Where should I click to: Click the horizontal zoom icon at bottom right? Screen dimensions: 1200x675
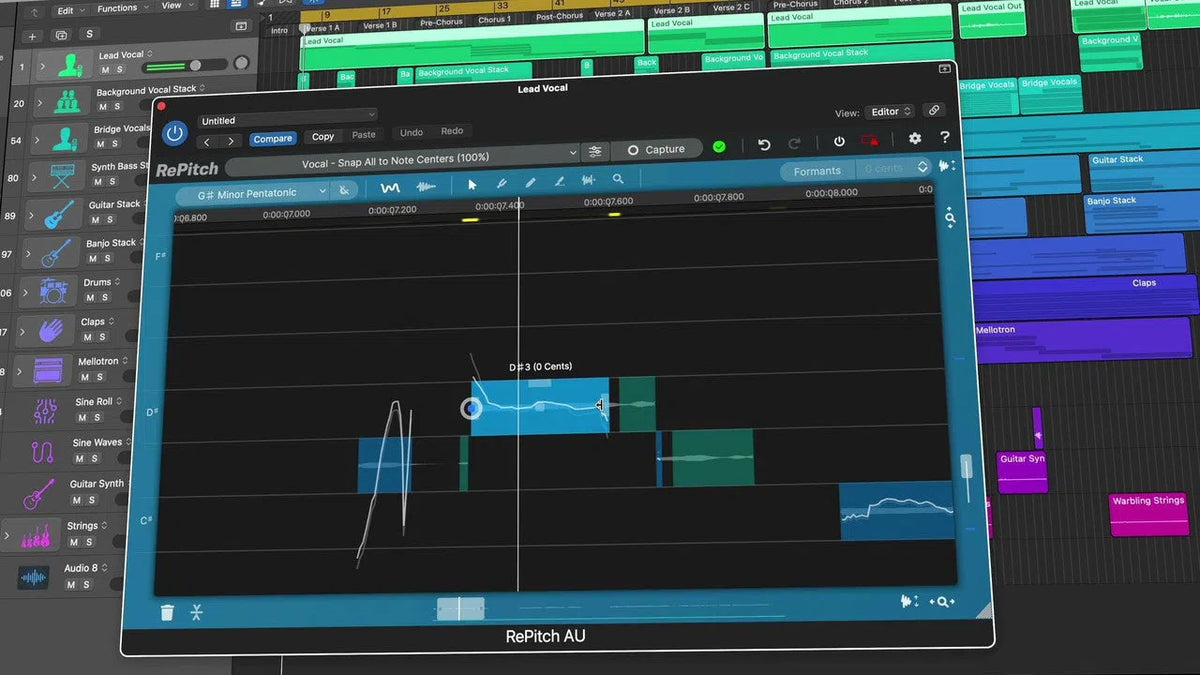pos(942,601)
